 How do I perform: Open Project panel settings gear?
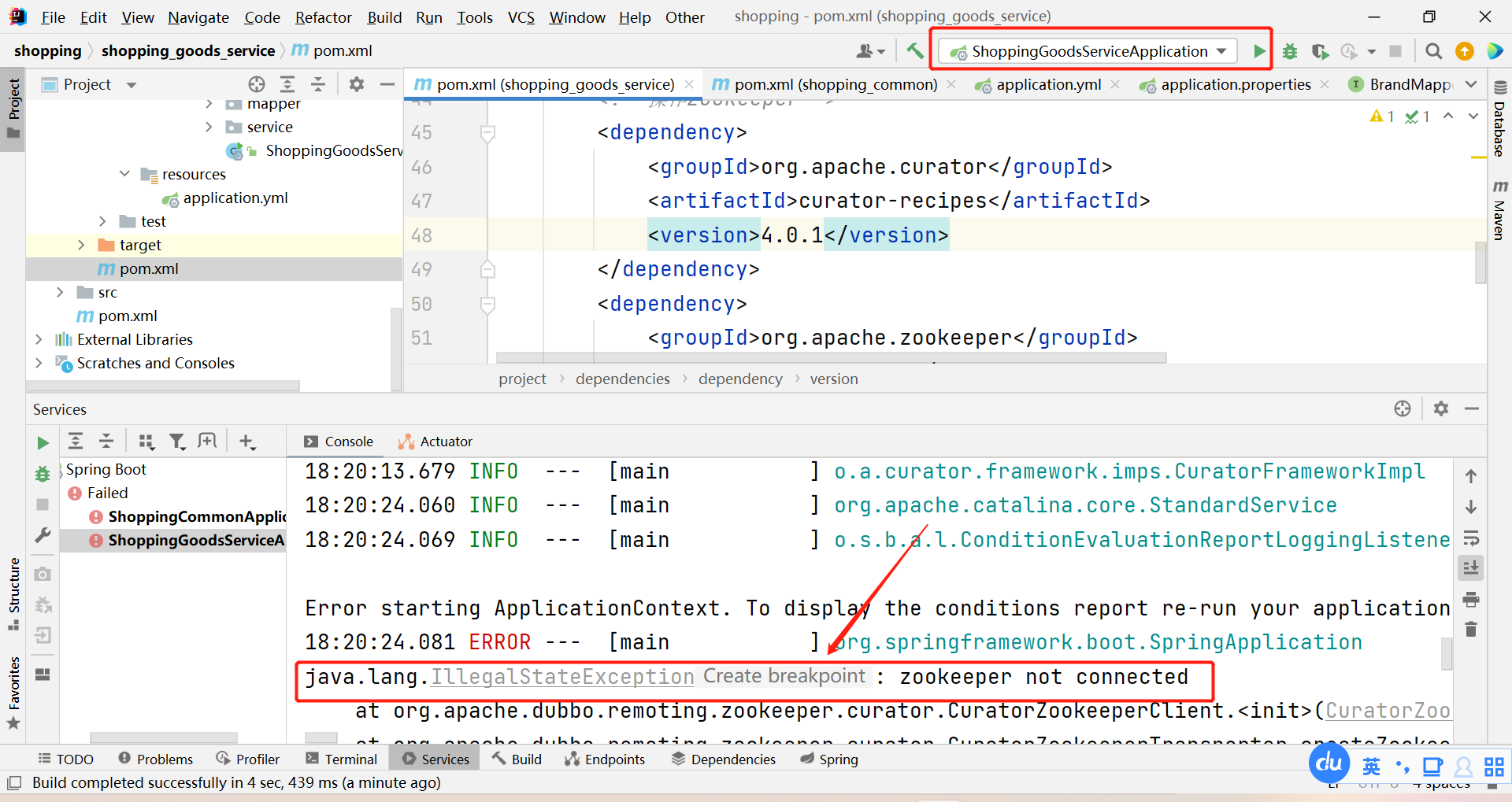pos(357,84)
